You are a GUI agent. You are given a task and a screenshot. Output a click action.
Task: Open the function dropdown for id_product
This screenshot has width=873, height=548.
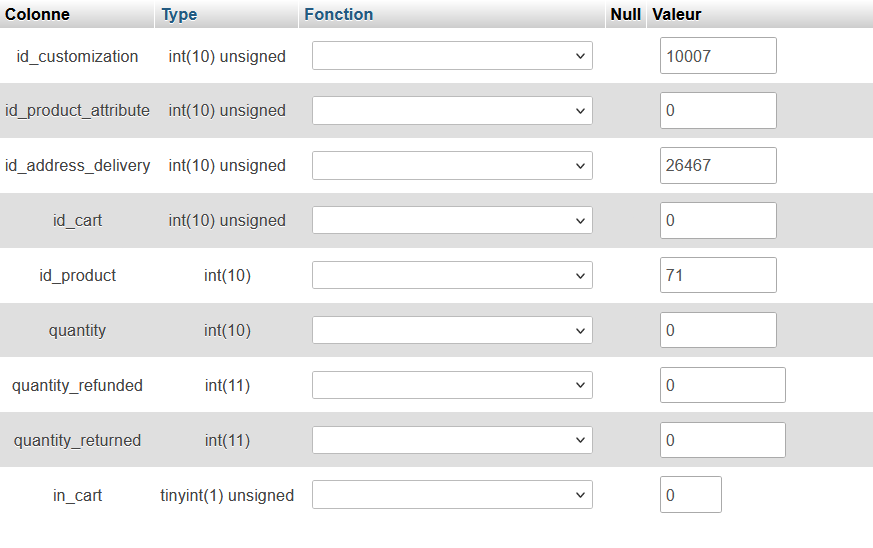452,275
